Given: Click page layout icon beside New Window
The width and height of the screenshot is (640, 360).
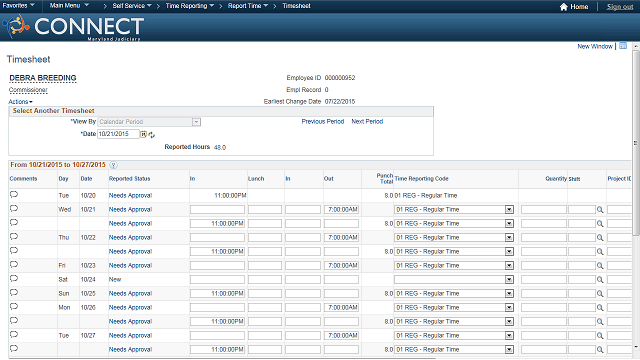Looking at the screenshot, I should [623, 46].
